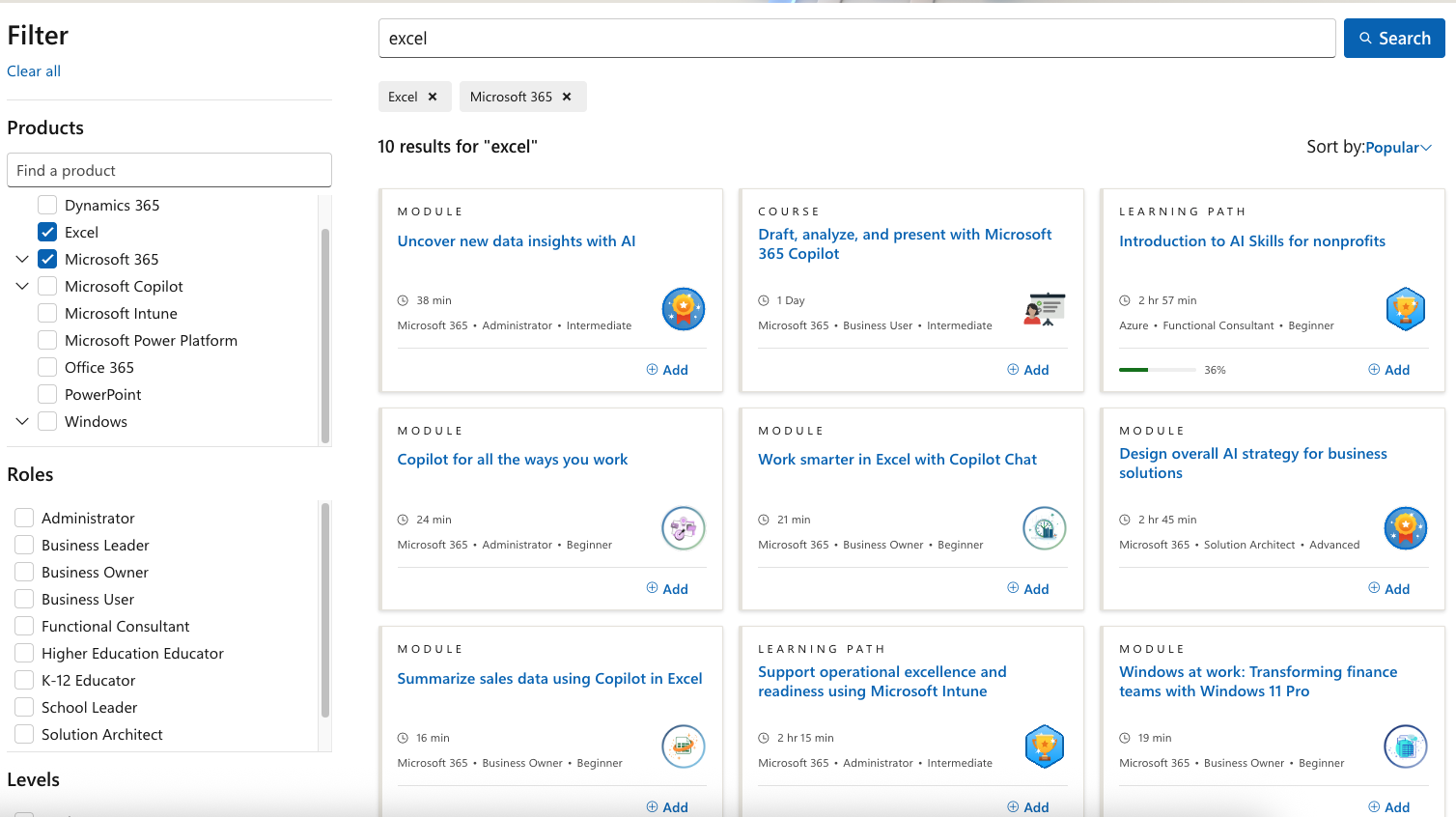Image resolution: width=1456 pixels, height=817 pixels.
Task: Expand the Microsoft 365 product subtree
Action: tap(22, 259)
